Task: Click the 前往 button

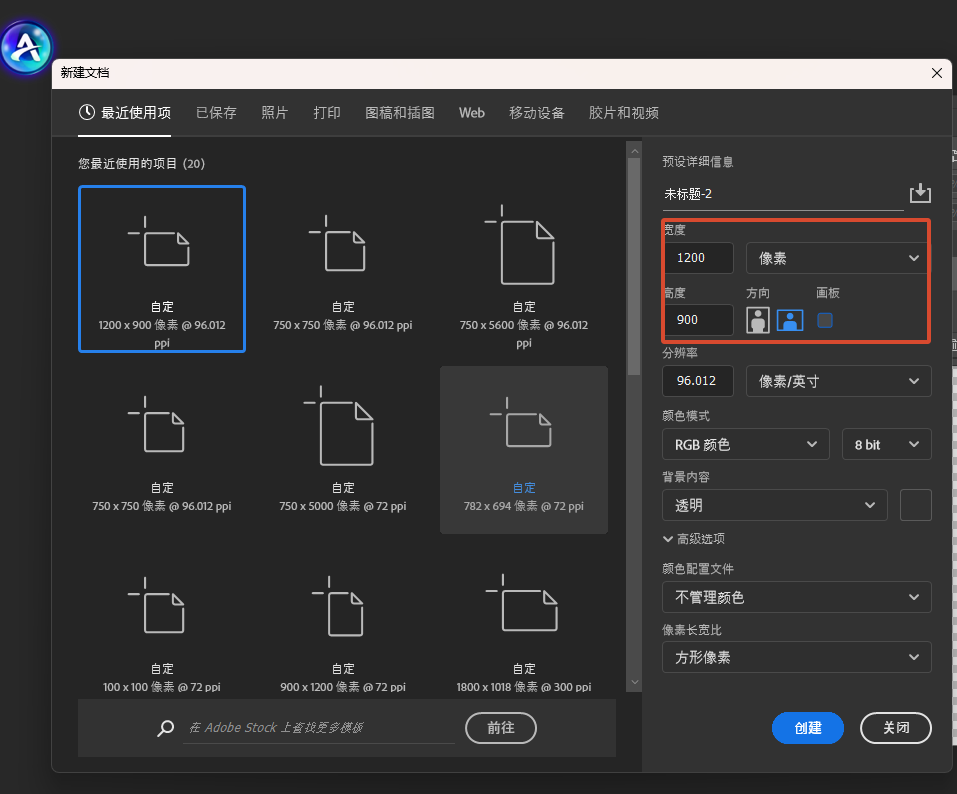Action: tap(500, 727)
